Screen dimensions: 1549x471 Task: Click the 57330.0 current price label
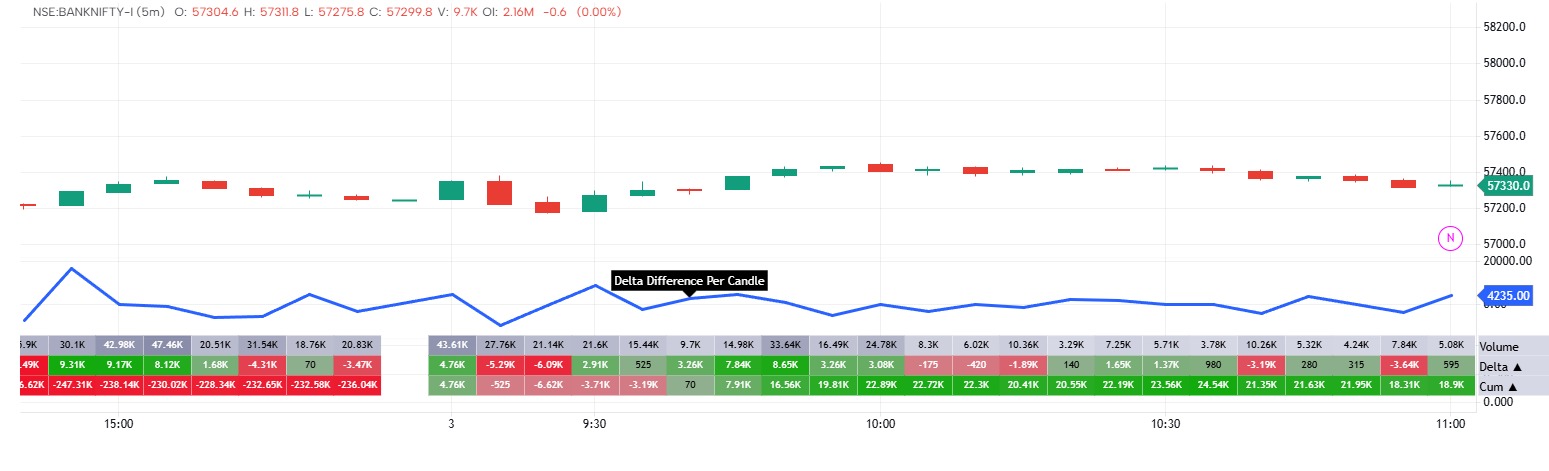click(x=1507, y=186)
